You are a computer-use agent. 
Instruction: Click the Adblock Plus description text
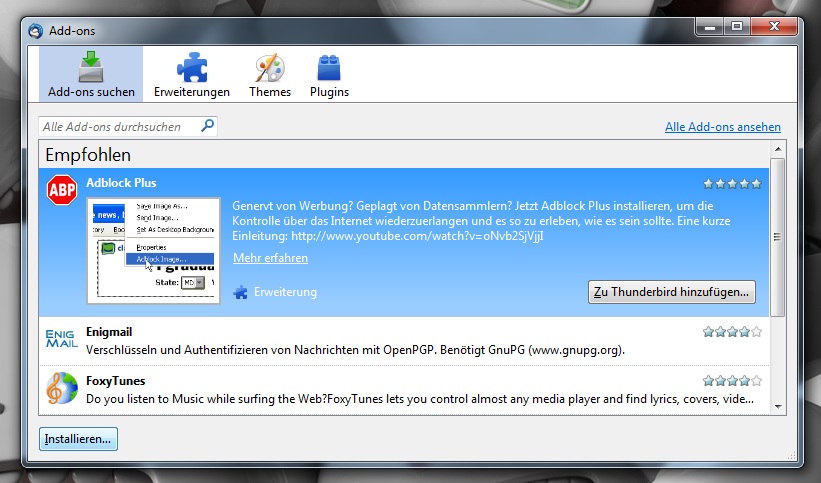click(x=481, y=221)
